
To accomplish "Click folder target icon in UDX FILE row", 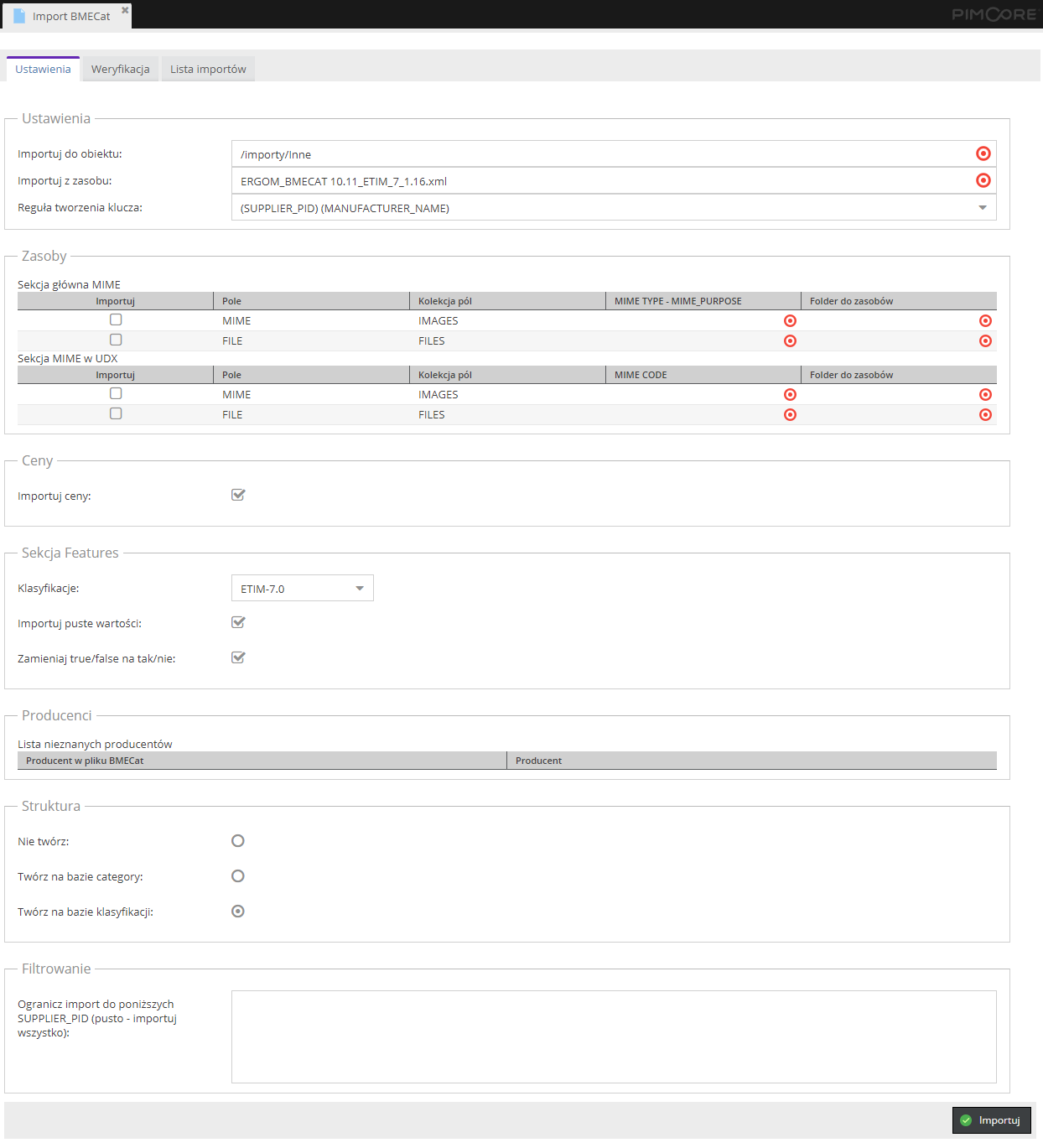I will (985, 415).
